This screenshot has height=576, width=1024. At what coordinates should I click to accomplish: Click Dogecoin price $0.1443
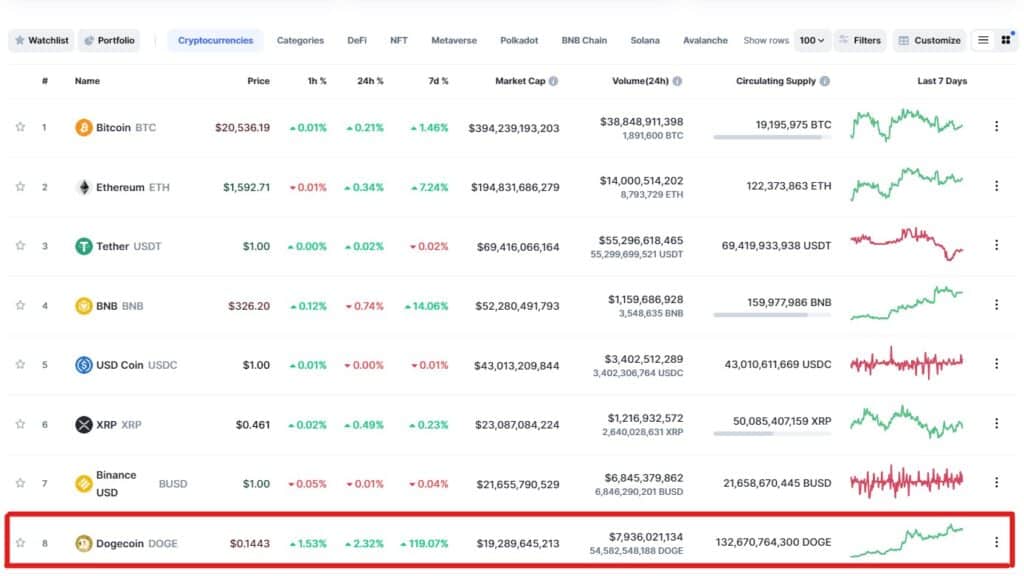click(249, 543)
